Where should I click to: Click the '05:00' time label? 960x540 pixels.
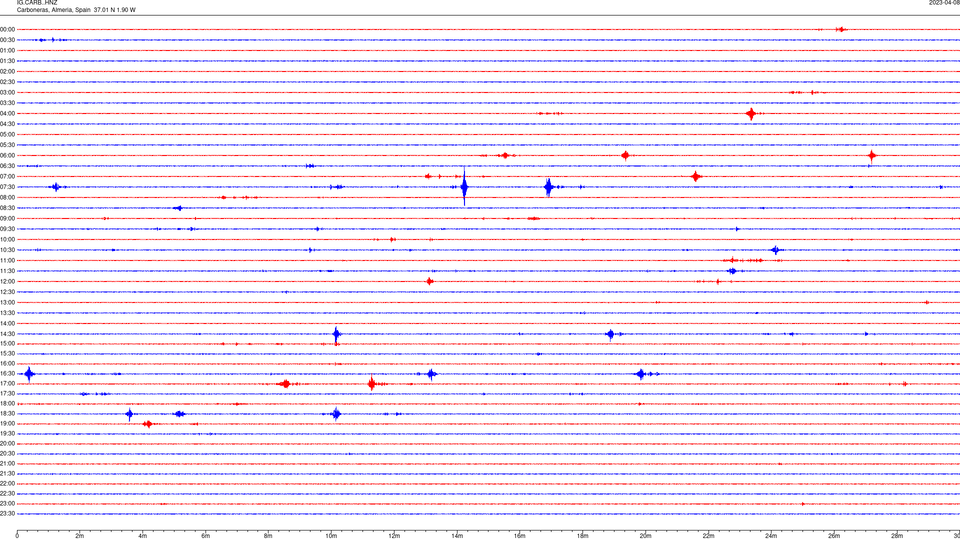coord(7,134)
